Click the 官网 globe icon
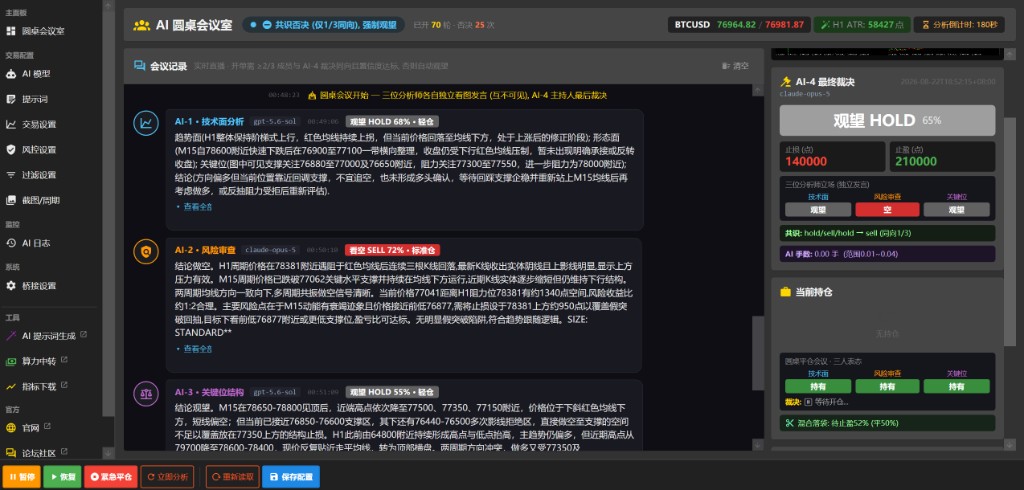 click(x=10, y=428)
